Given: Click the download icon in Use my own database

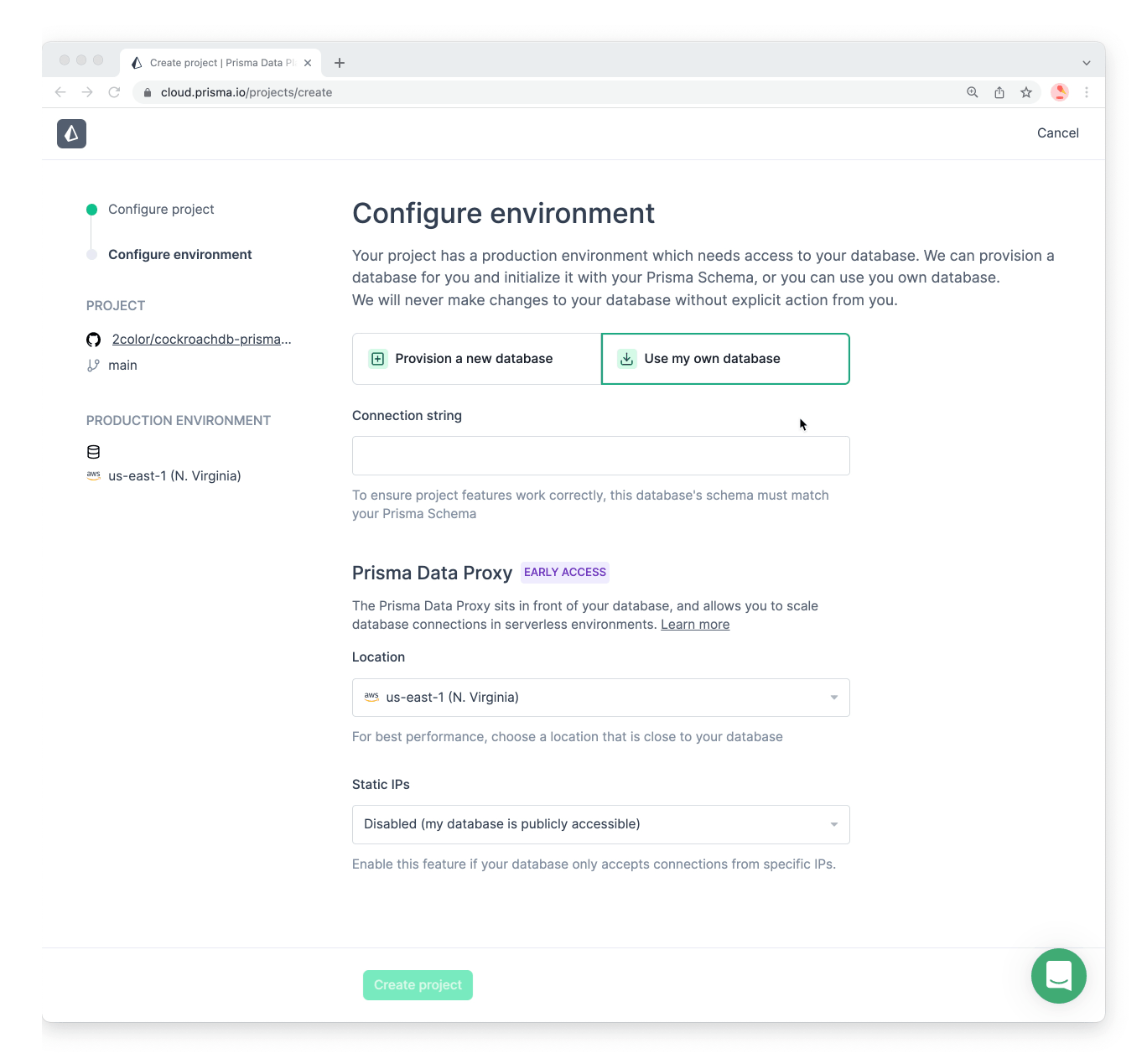Looking at the screenshot, I should coord(626,358).
